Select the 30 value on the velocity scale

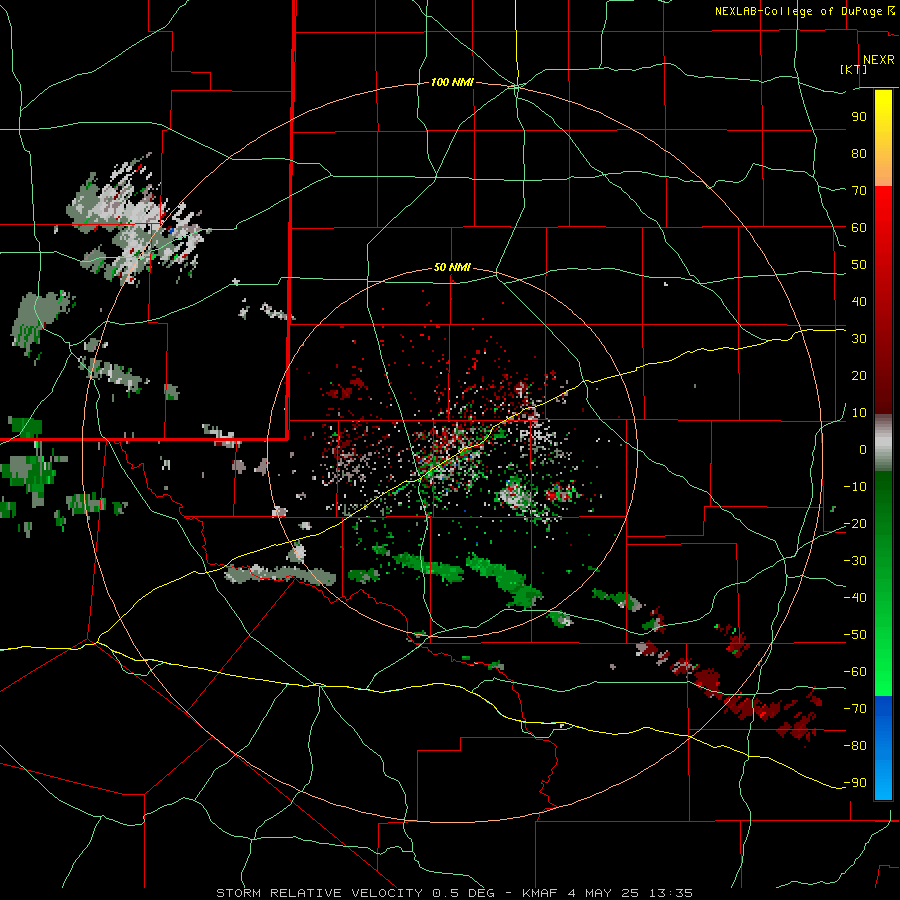[x=859, y=339]
